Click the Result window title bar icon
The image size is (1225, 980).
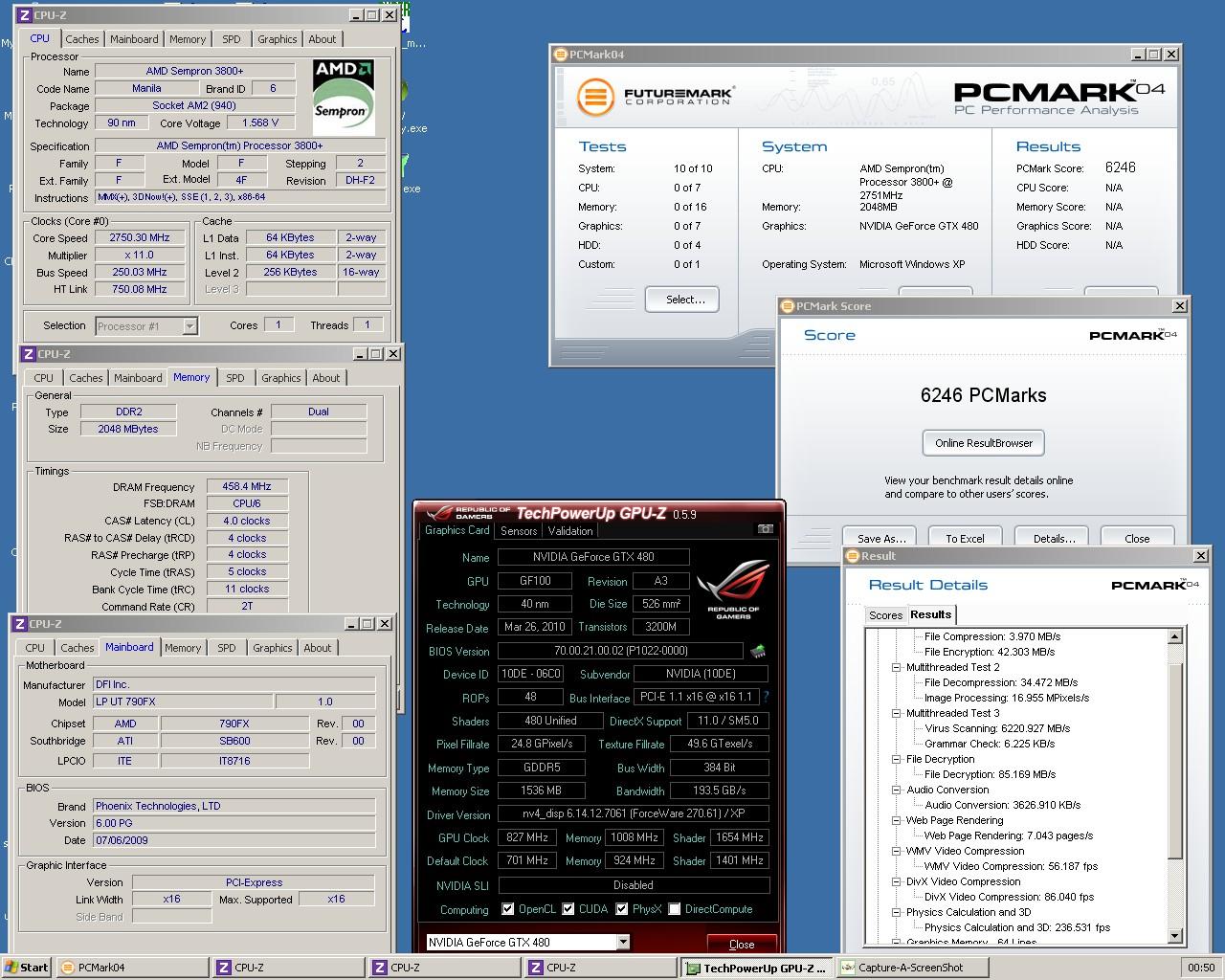[x=853, y=556]
